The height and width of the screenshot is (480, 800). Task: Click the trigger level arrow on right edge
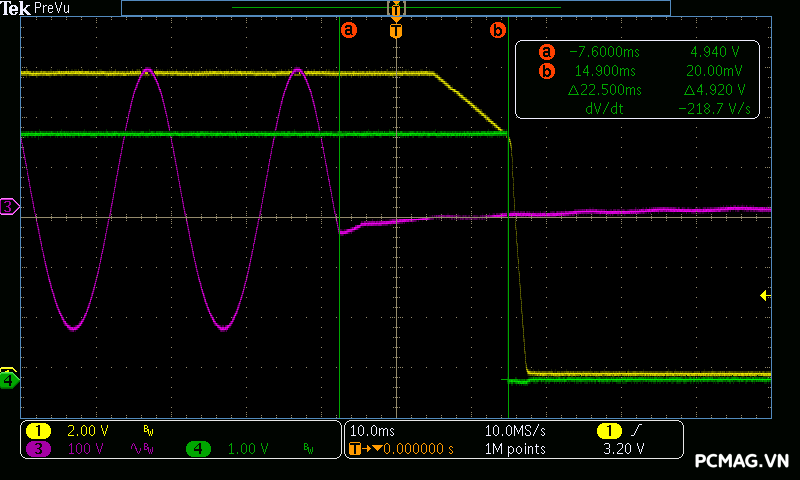coord(765,295)
